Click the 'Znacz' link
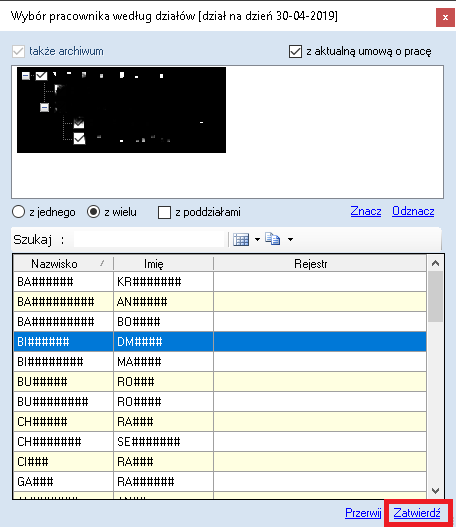Screen dimensions: 456x527 (x=366, y=211)
